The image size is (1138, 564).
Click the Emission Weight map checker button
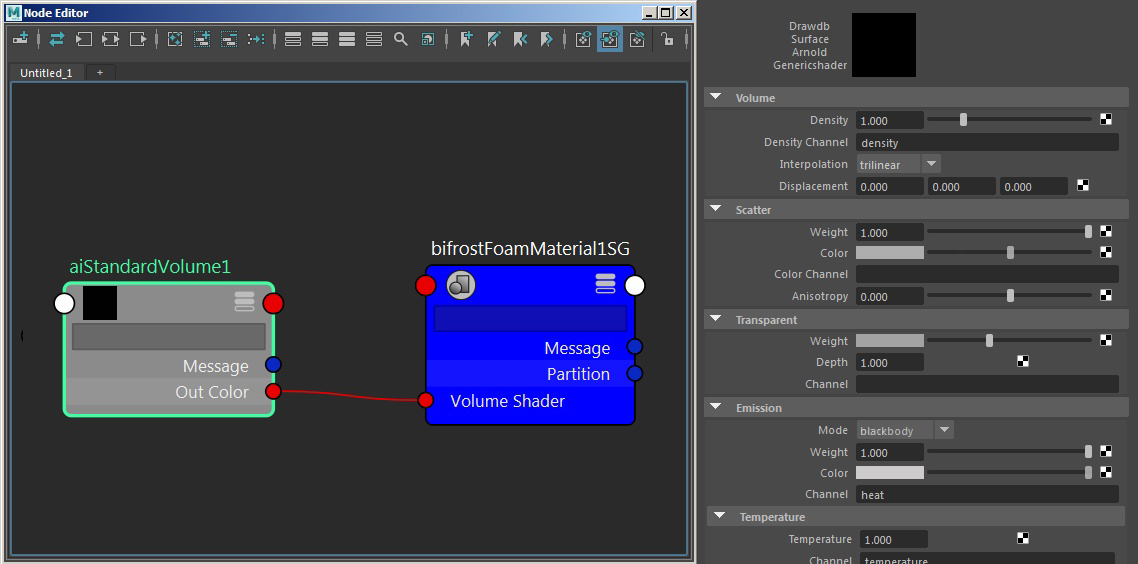click(1105, 451)
